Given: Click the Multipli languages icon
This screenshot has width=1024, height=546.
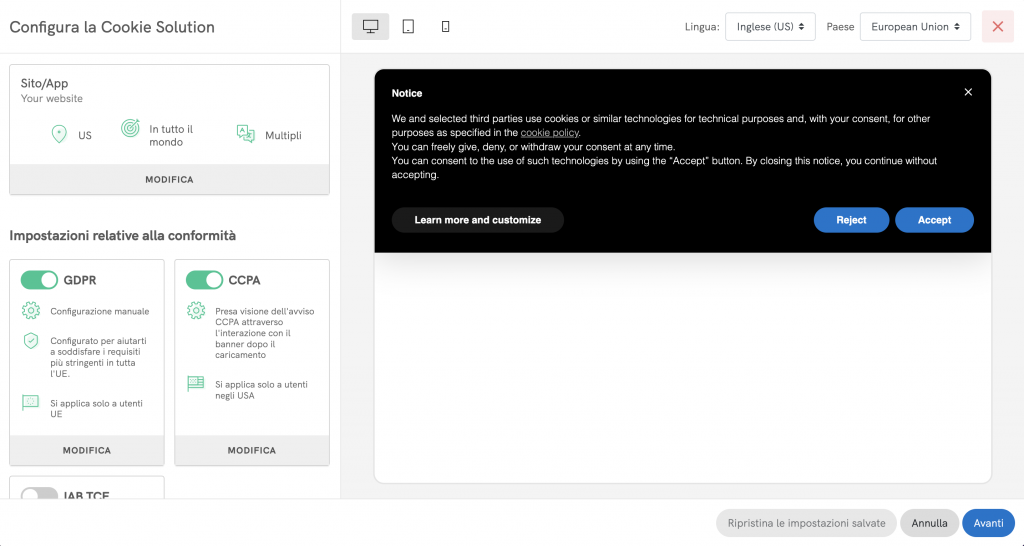Looking at the screenshot, I should pyautogui.click(x=245, y=134).
